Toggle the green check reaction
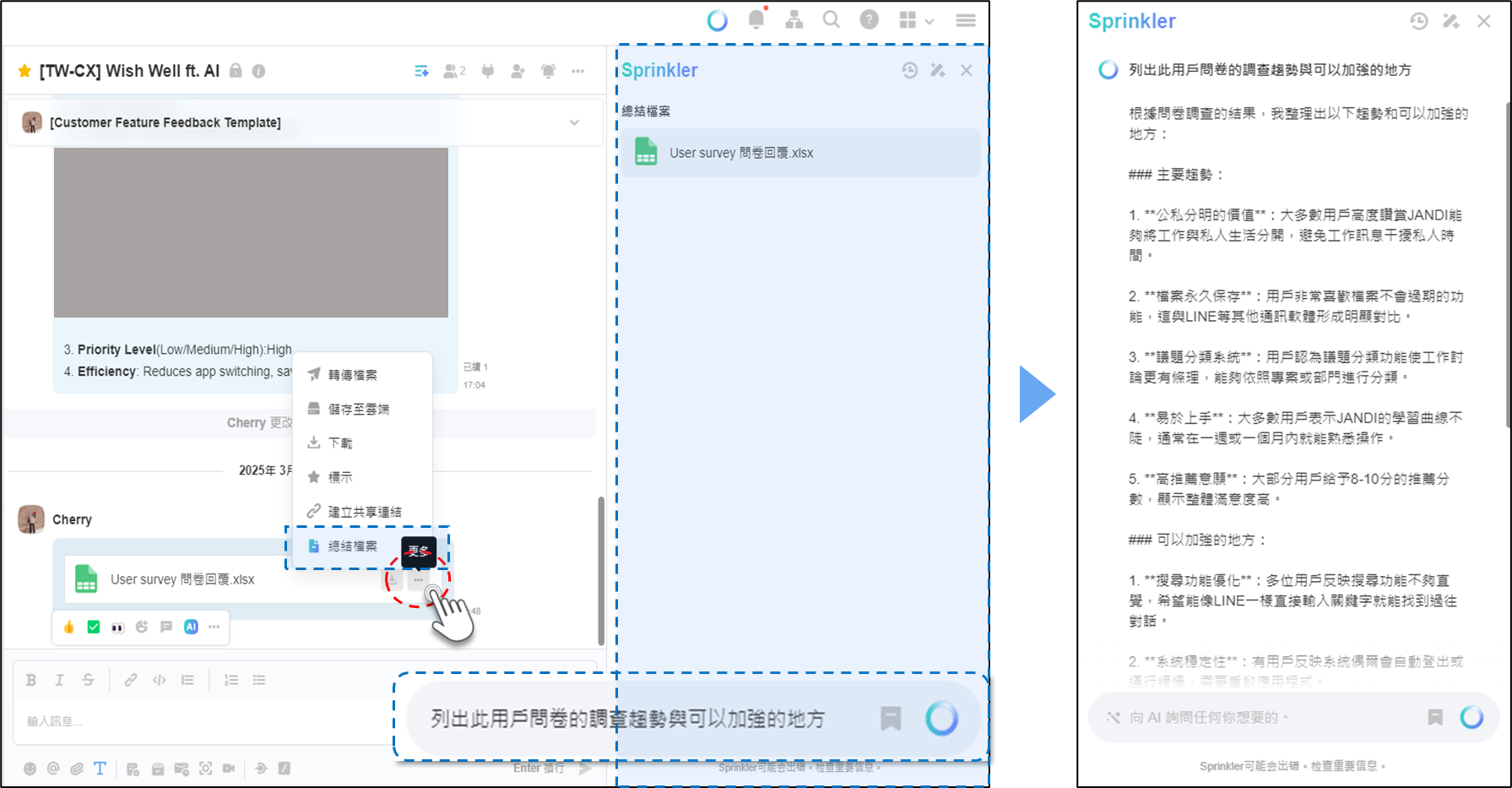Image resolution: width=1512 pixels, height=788 pixels. pos(94,627)
